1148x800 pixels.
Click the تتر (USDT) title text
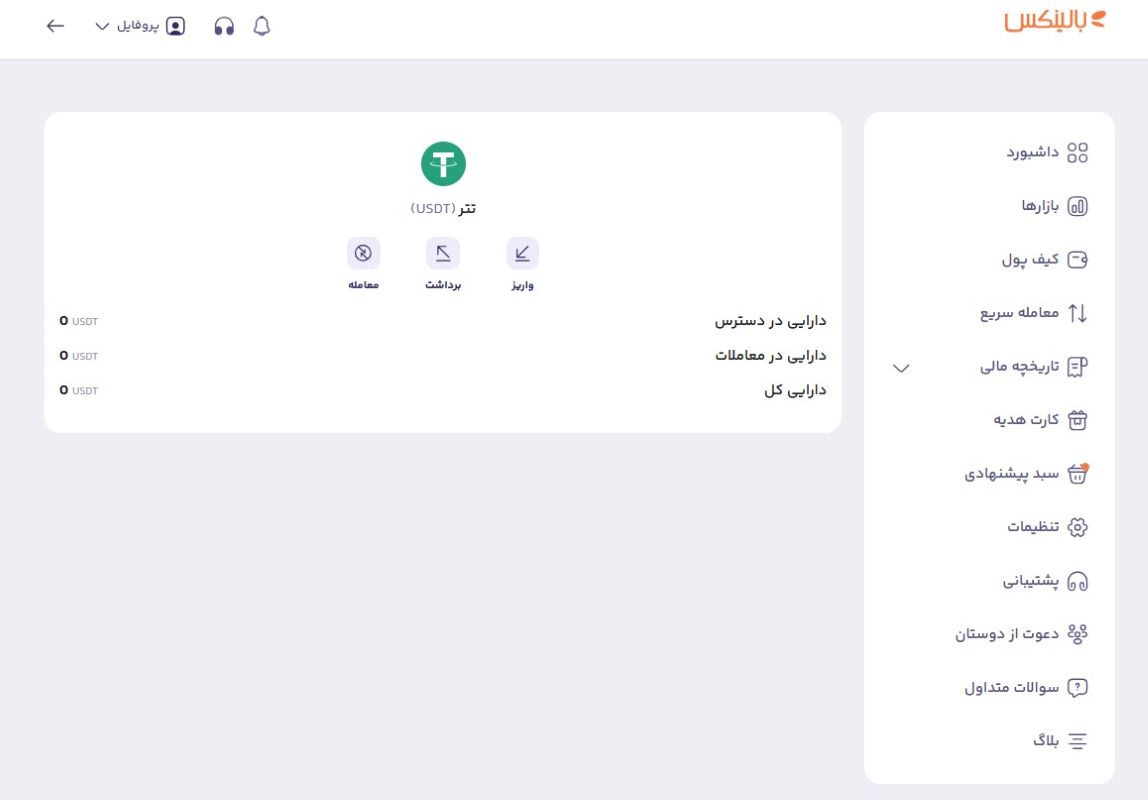(443, 209)
